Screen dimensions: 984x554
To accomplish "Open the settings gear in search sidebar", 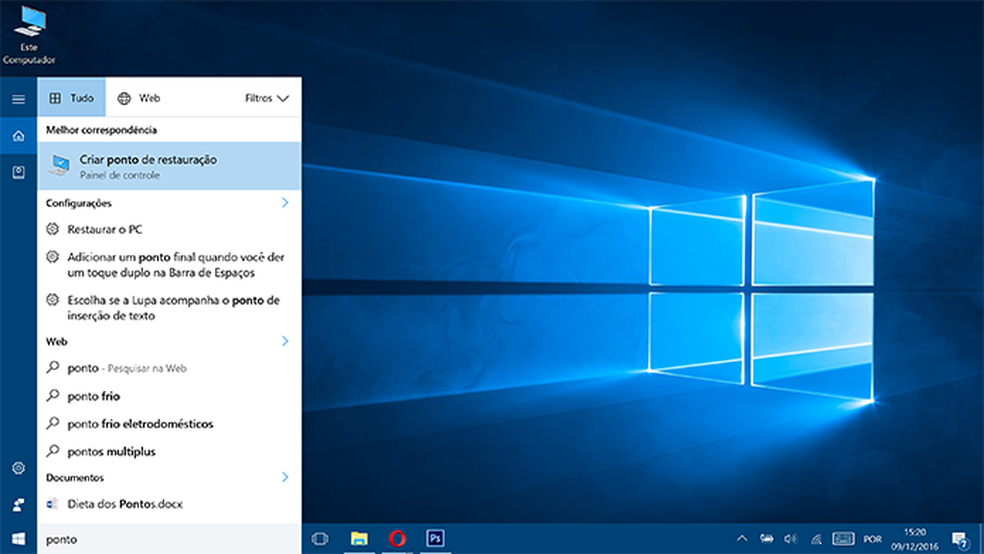I will point(18,468).
